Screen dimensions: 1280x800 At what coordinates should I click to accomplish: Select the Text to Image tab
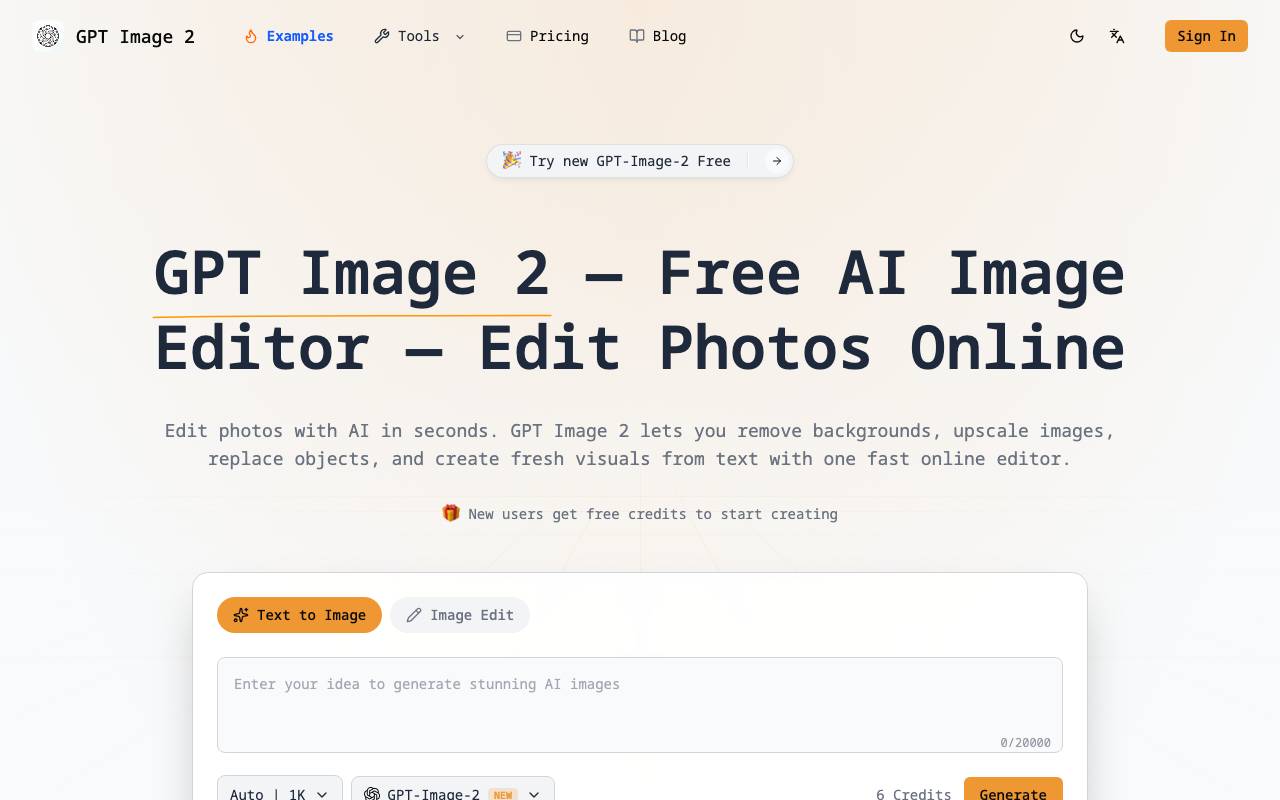point(299,615)
